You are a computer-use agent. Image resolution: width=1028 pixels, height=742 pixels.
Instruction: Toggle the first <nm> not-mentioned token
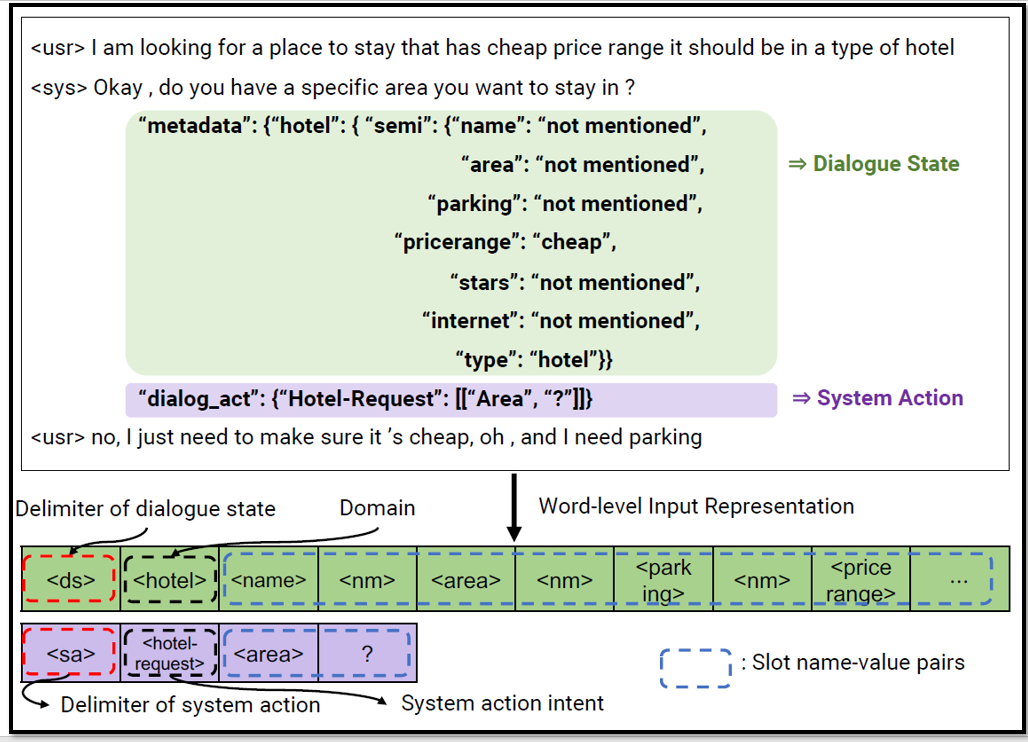[x=367, y=578]
